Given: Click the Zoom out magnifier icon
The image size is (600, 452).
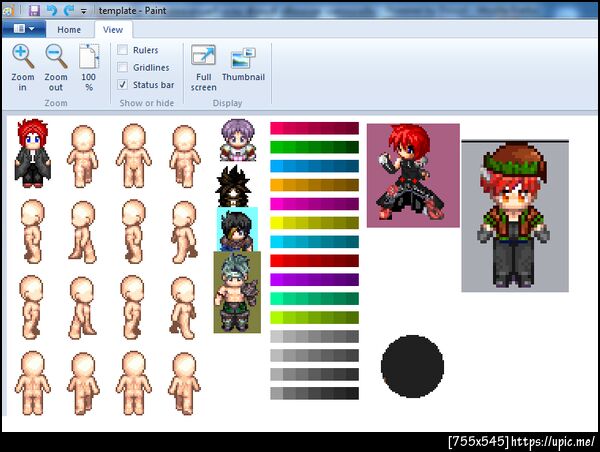Looking at the screenshot, I should tap(56, 56).
